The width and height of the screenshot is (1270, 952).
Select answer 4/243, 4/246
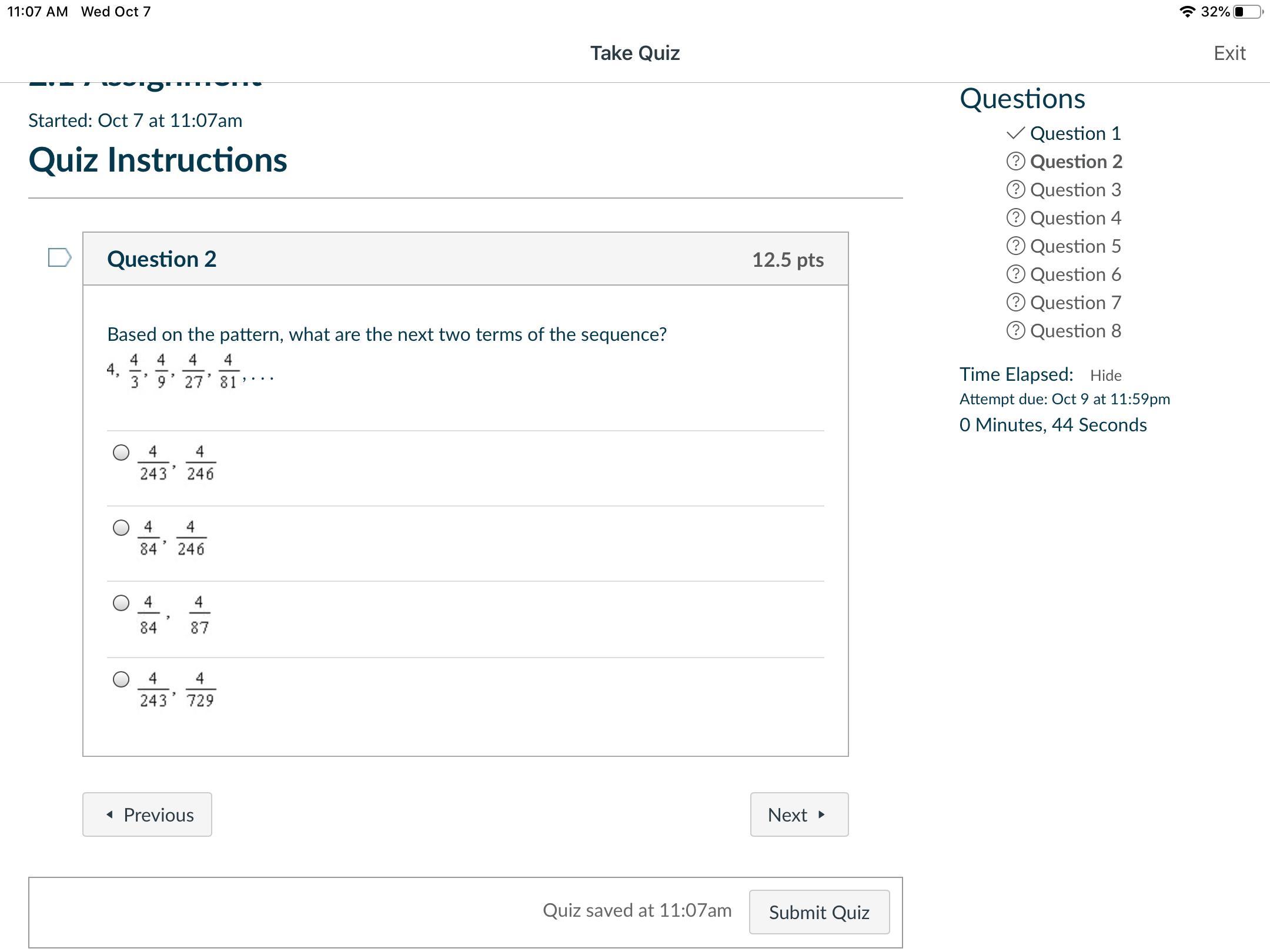point(121,452)
